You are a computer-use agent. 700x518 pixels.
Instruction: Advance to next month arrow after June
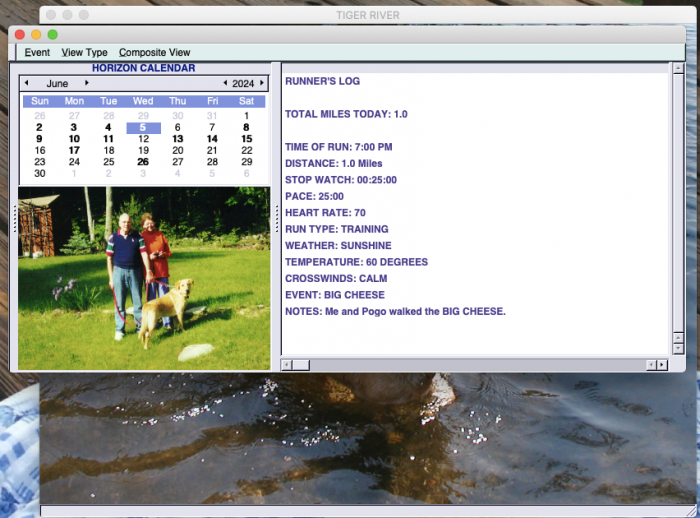(x=87, y=83)
